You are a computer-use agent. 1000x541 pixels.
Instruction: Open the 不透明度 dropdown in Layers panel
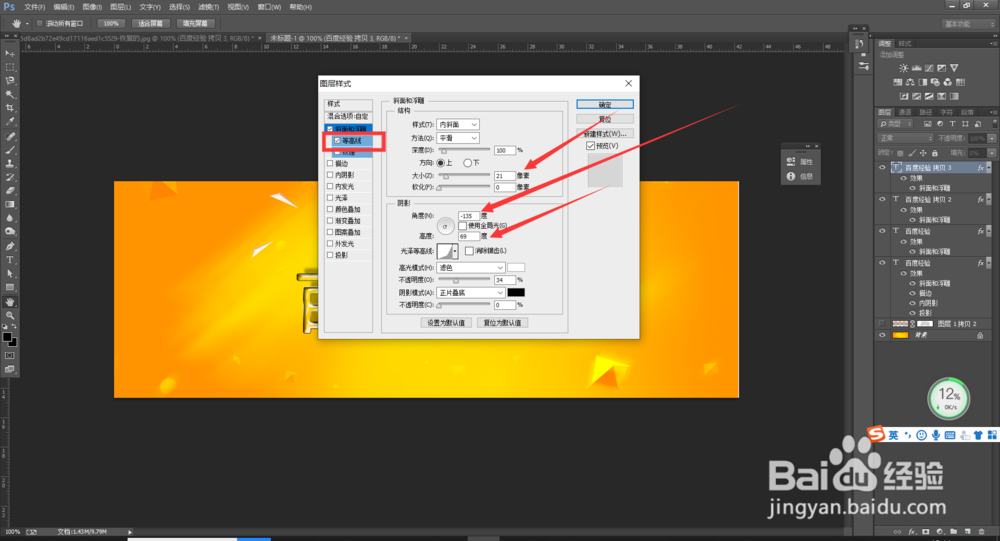point(992,138)
